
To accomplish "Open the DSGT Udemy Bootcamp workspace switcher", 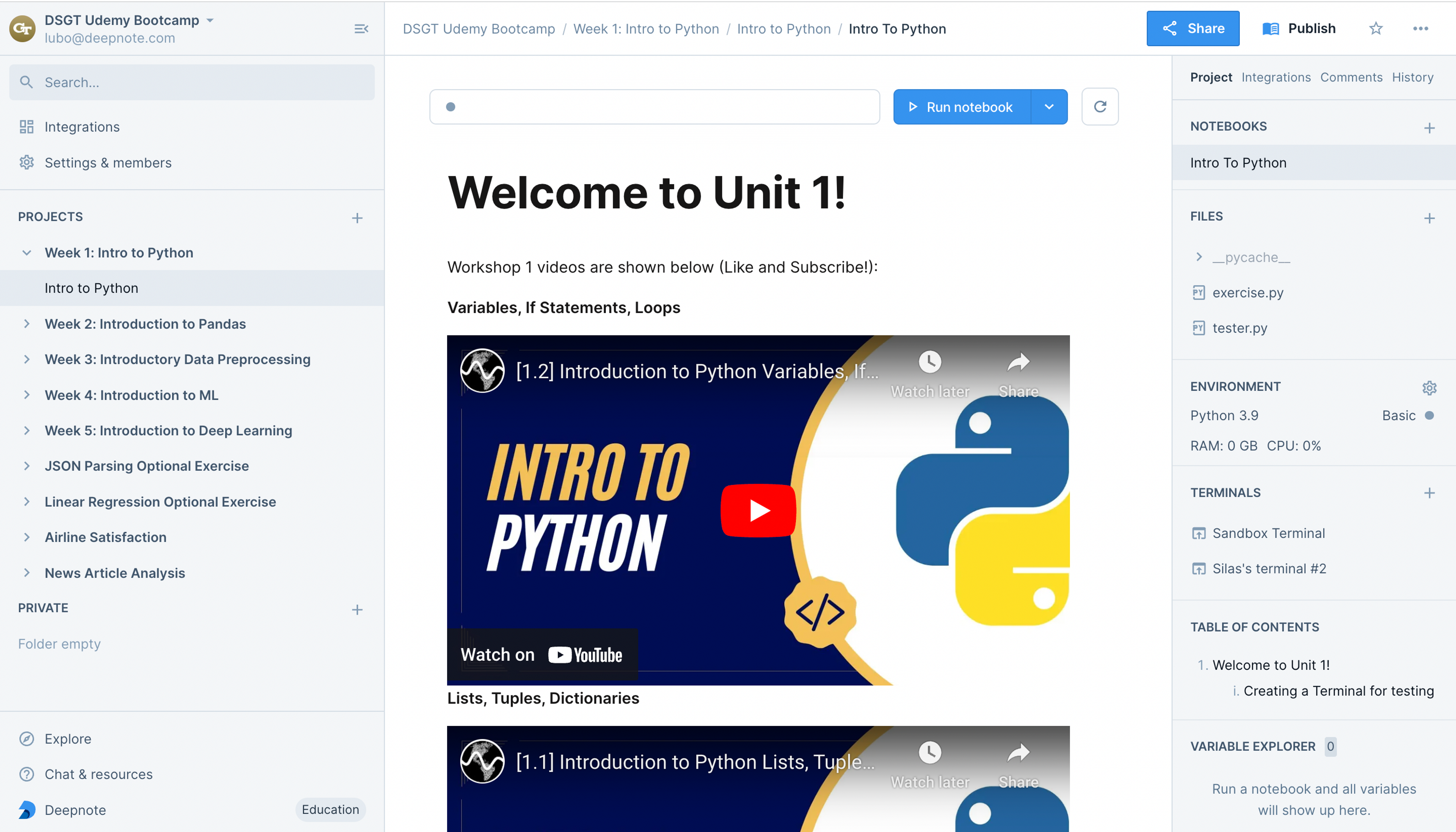I will [x=129, y=20].
